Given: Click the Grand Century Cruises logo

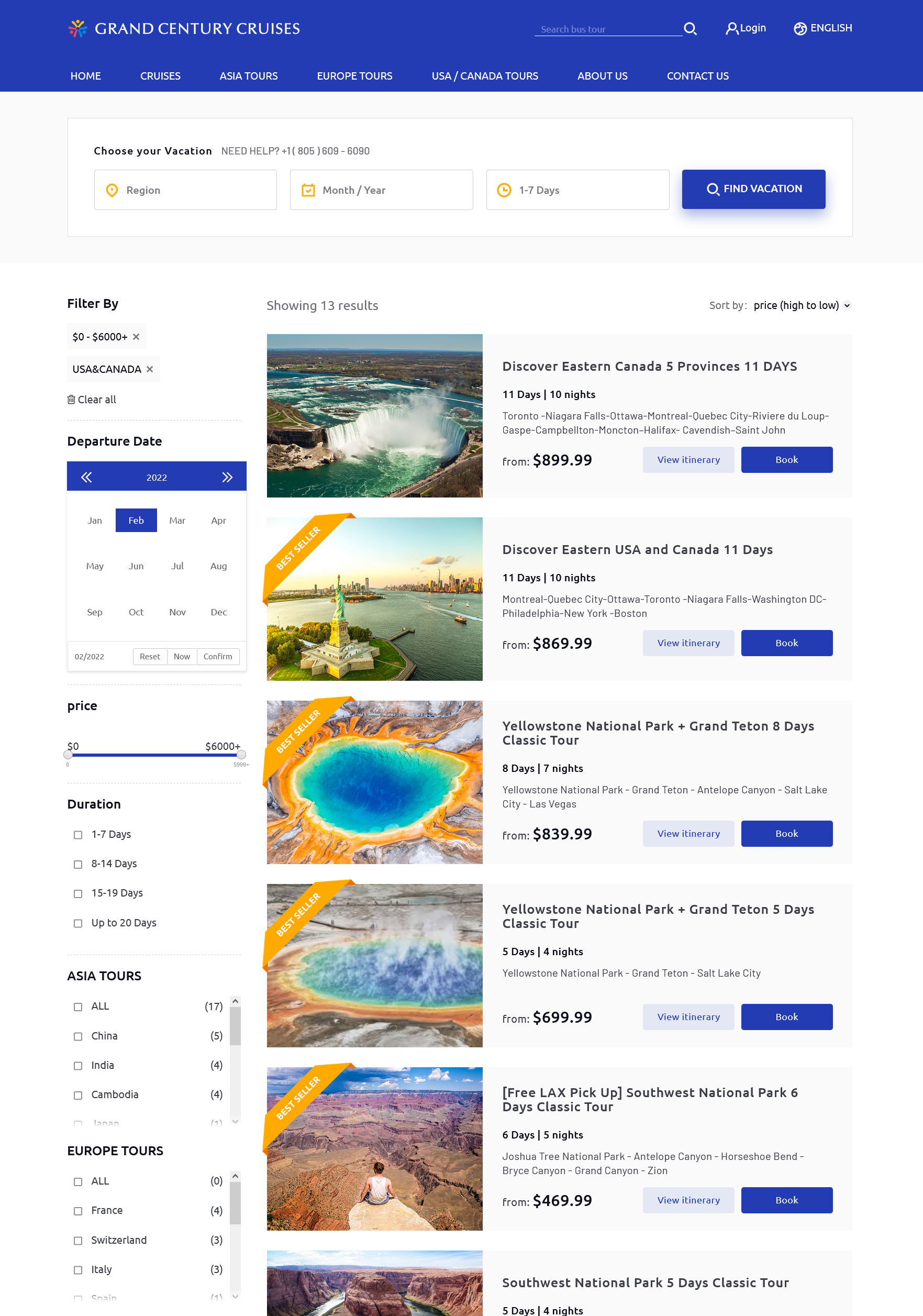Looking at the screenshot, I should [184, 29].
